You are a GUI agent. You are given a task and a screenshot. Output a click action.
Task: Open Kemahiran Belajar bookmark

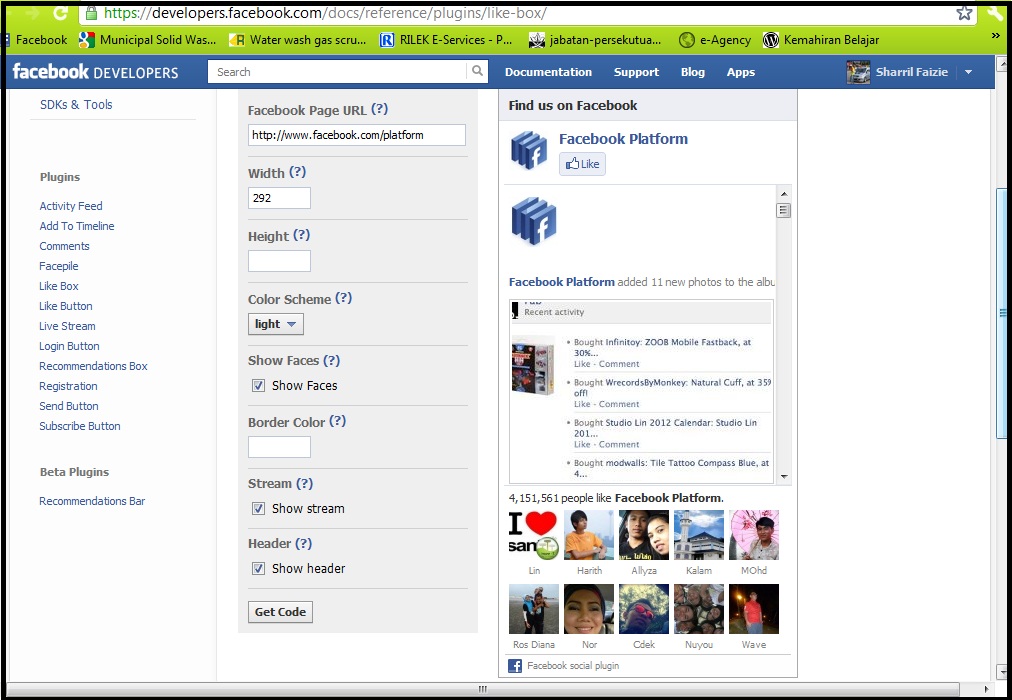click(821, 40)
